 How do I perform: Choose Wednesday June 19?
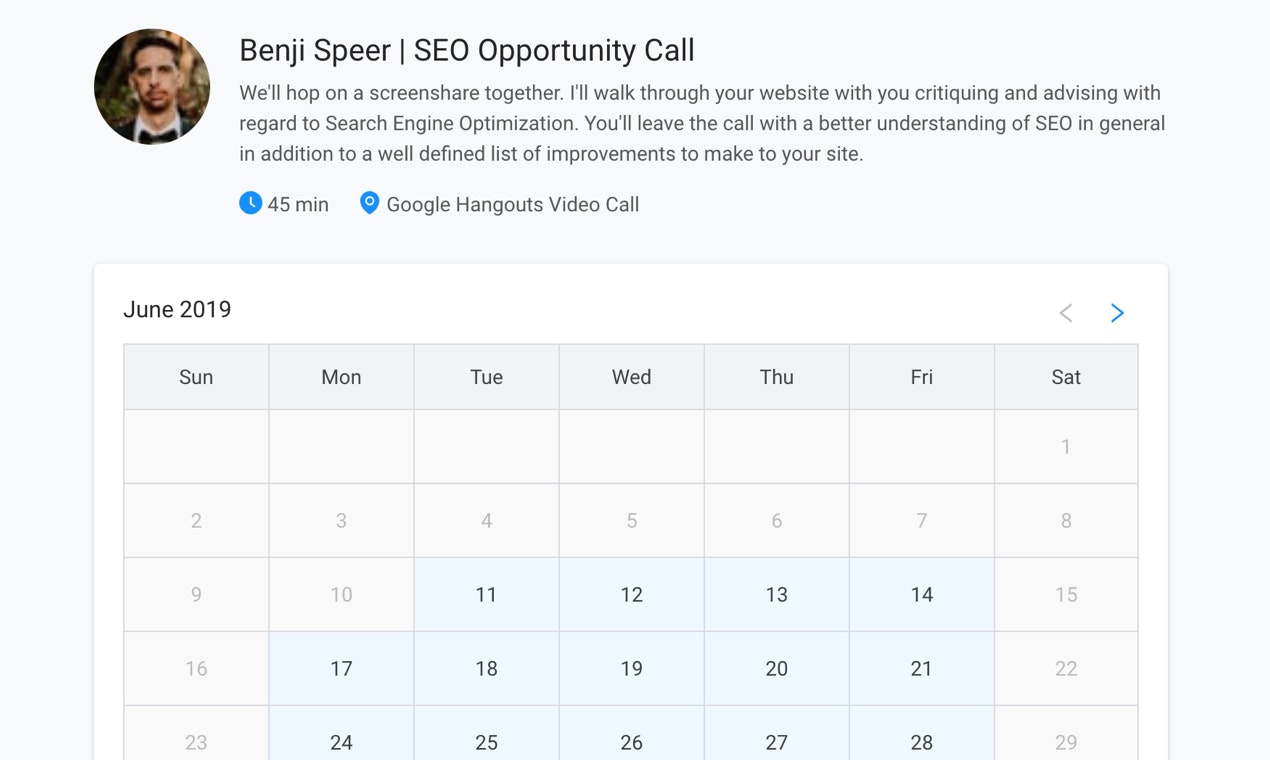[631, 668]
